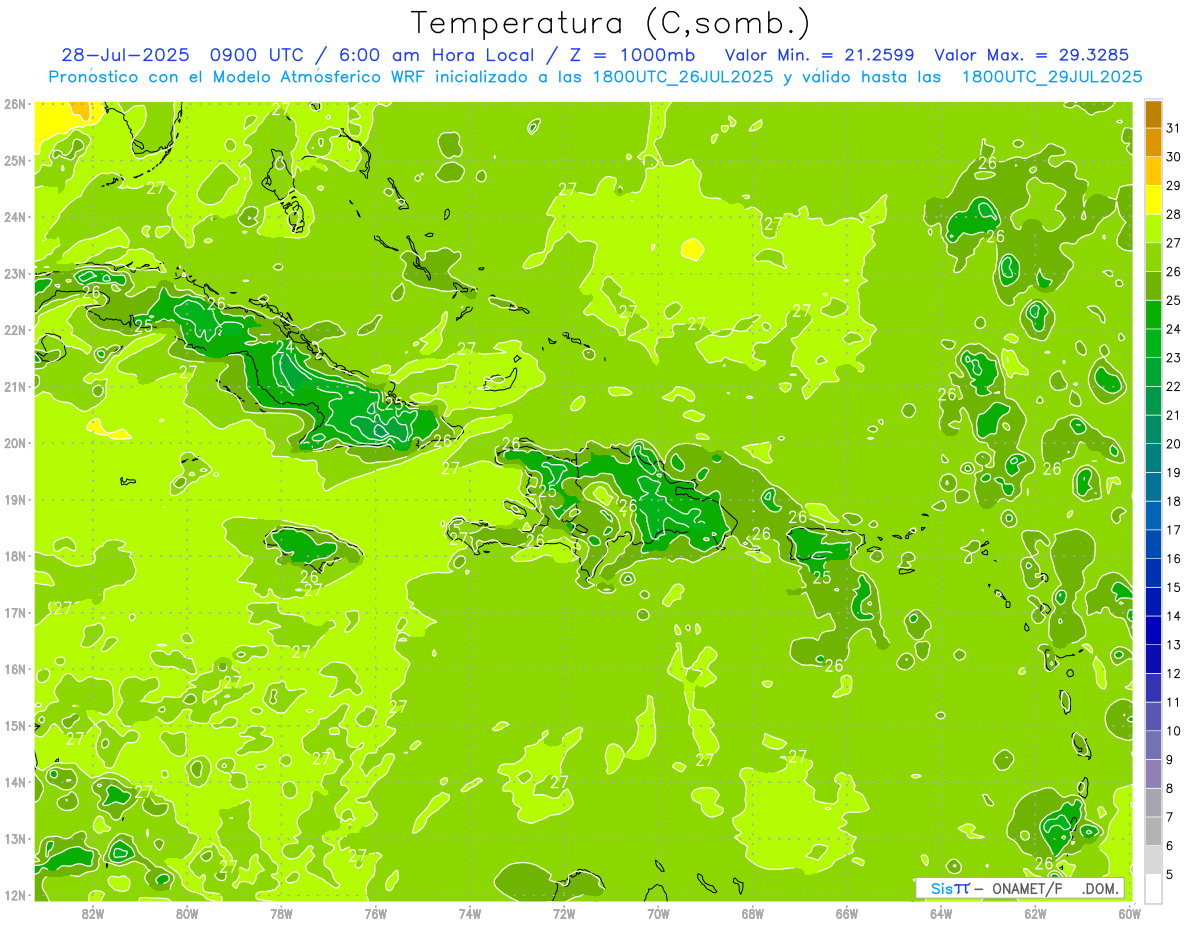Click the Sisπ – ONAMET/F .DOM. credit box
1200x927 pixels.
point(1020,888)
